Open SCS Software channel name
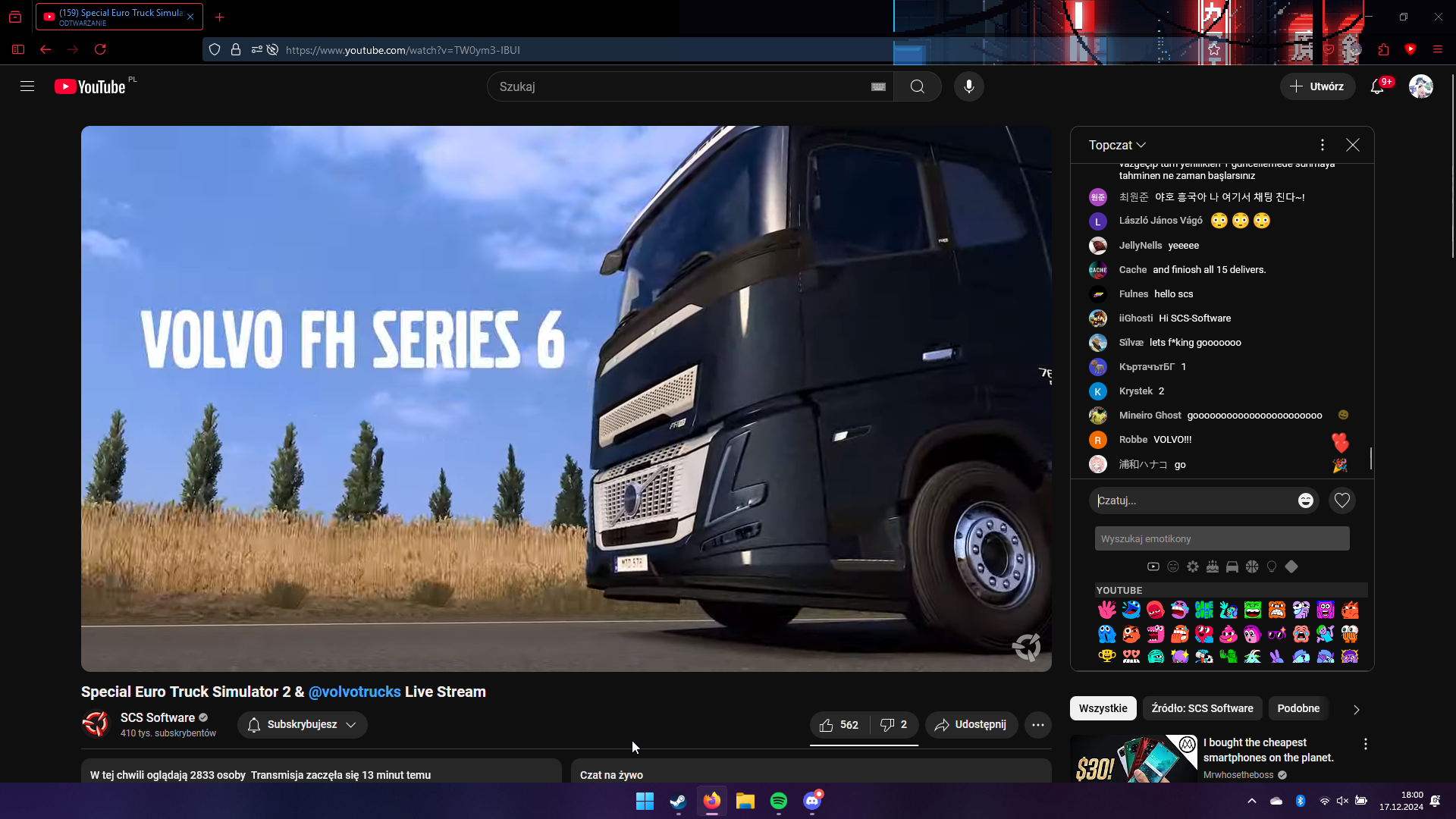Image resolution: width=1456 pixels, height=819 pixels. pyautogui.click(x=158, y=717)
